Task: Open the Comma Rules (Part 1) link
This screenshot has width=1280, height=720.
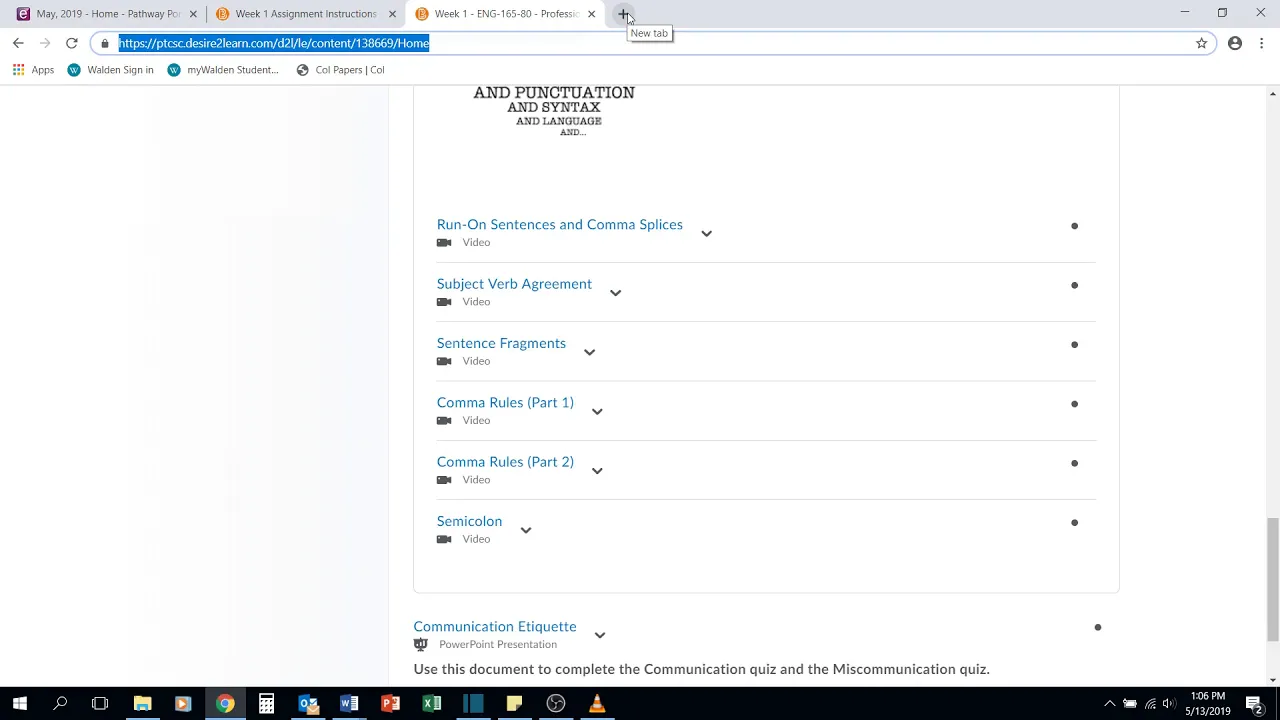Action: pyautogui.click(x=505, y=402)
